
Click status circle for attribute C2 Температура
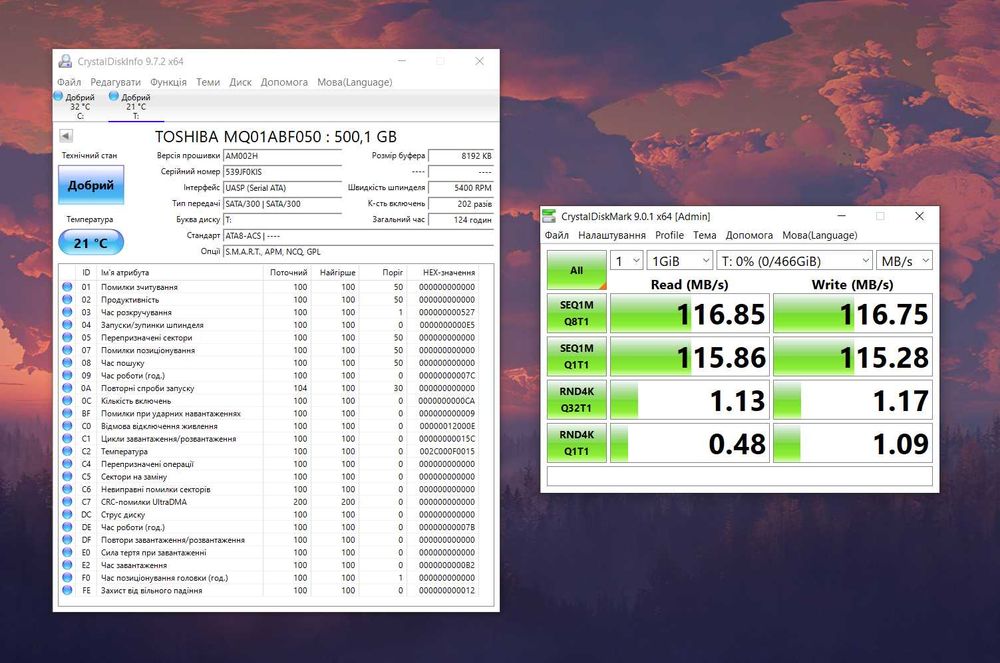[67, 451]
